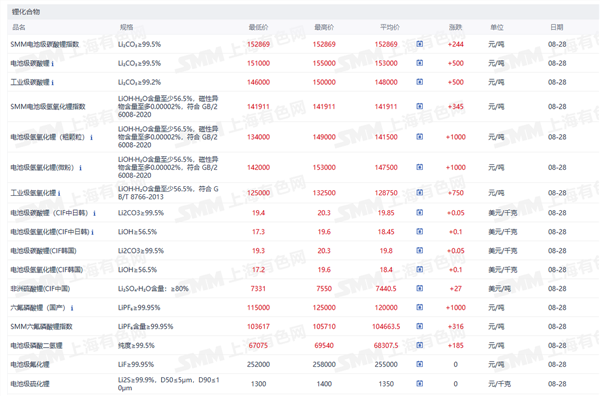Open chart icon for 电池级氟化锂 row
Viewport: 600px width, 396px height.
tap(419, 364)
